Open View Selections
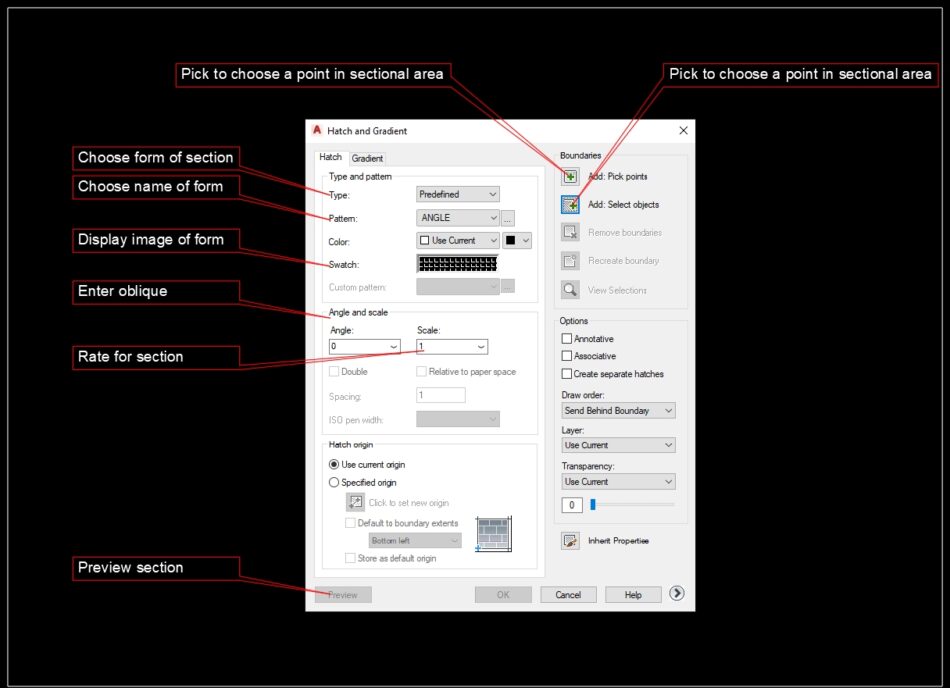Screen dimensions: 950x688 click(x=568, y=290)
